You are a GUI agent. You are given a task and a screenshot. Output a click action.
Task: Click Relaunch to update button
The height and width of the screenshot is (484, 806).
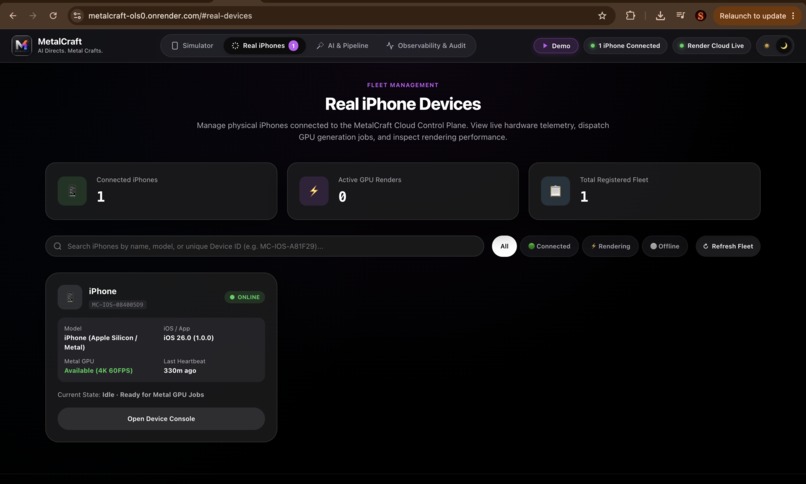pyautogui.click(x=752, y=16)
